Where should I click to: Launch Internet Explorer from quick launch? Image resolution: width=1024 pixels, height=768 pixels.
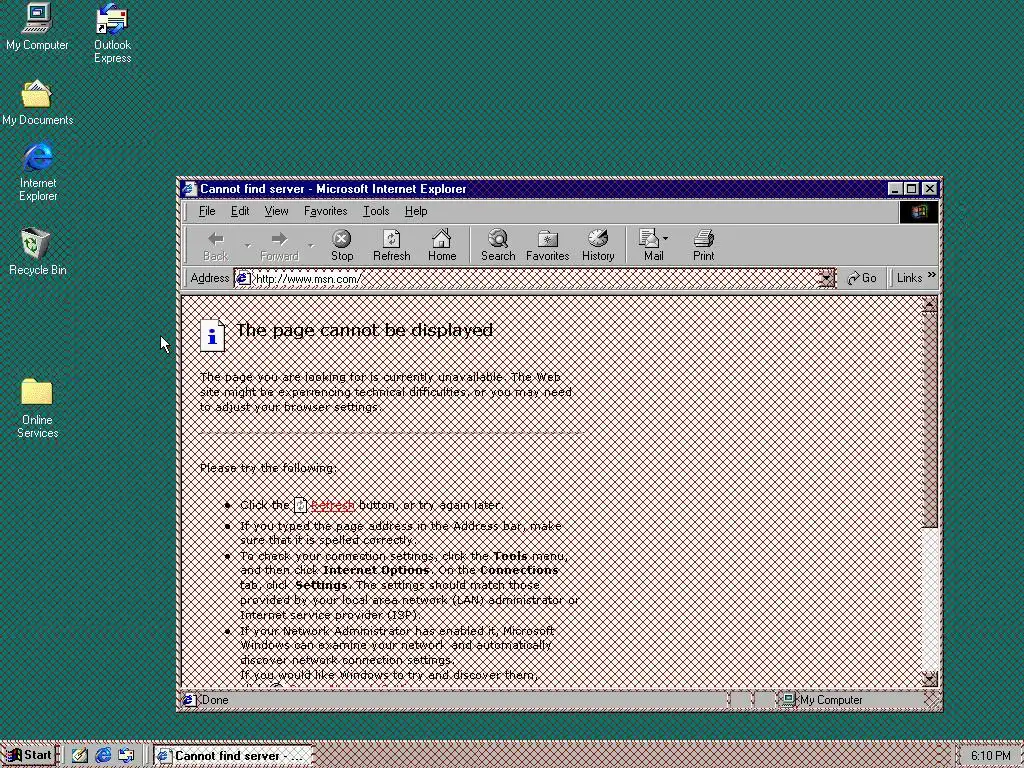[103, 756]
